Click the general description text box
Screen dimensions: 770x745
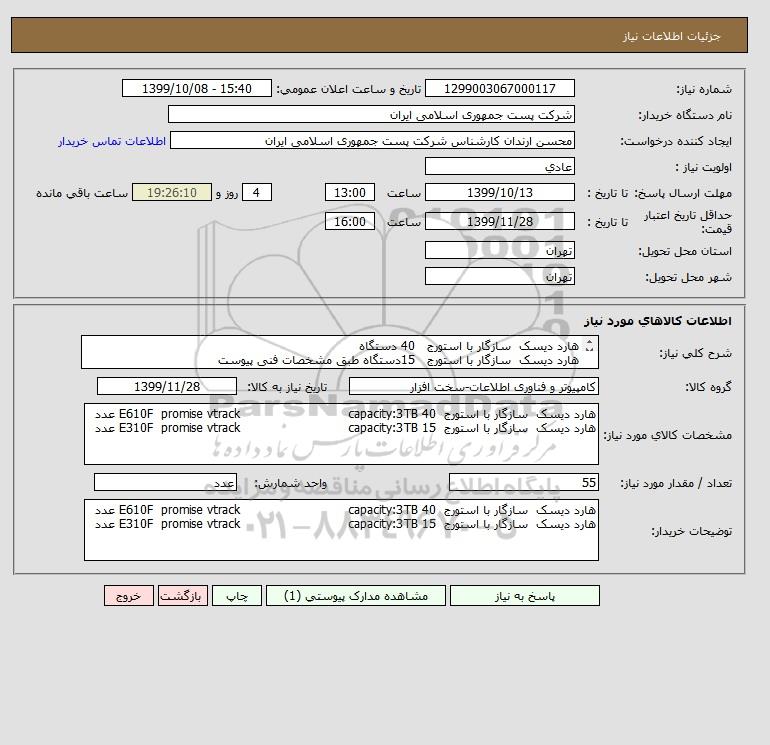coord(340,353)
